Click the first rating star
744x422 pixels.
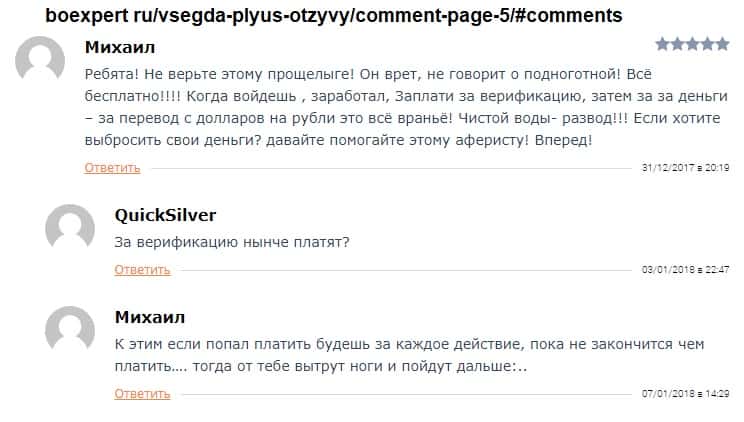click(x=663, y=44)
